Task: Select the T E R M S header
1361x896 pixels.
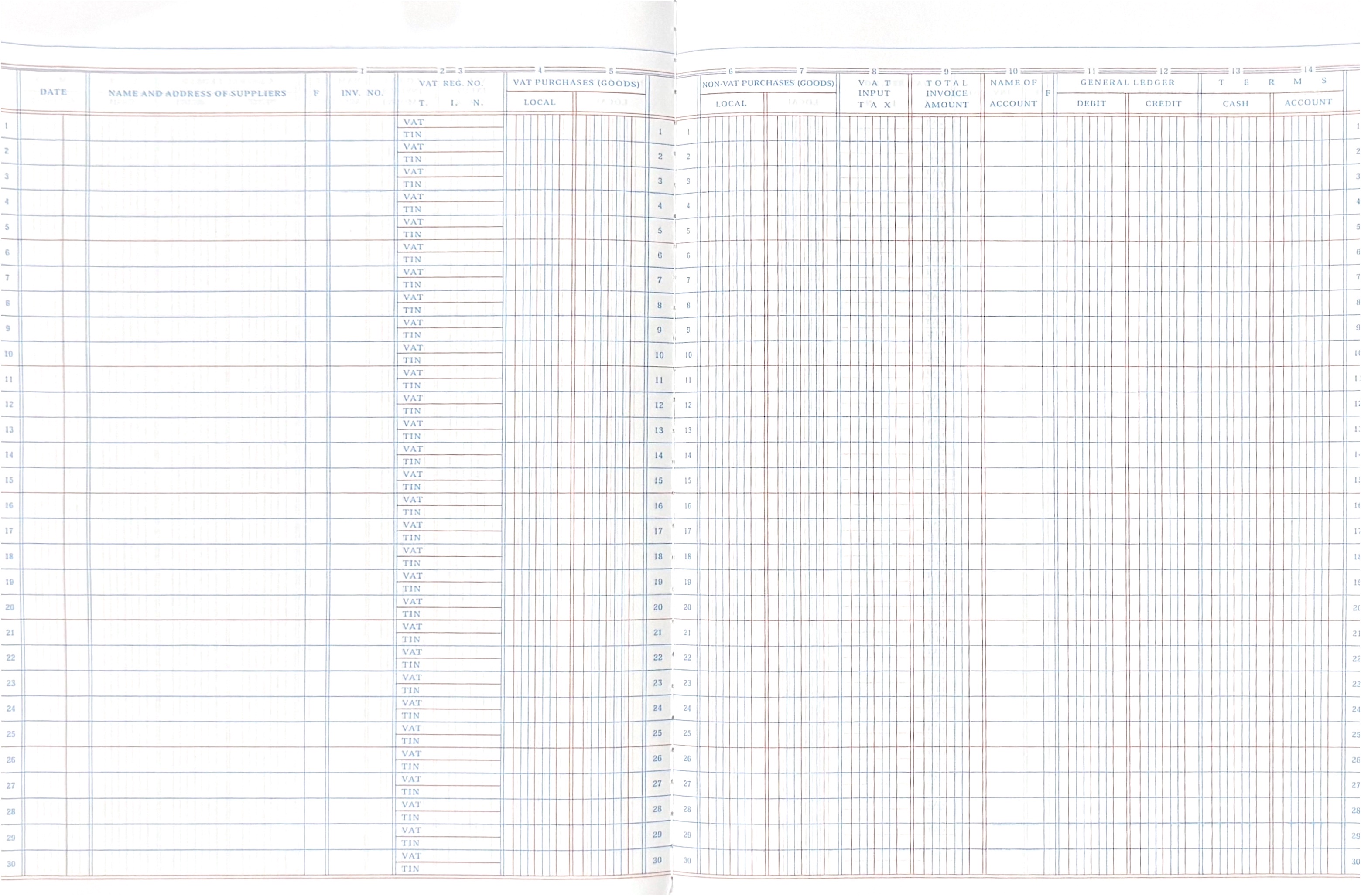Action: (1272, 82)
